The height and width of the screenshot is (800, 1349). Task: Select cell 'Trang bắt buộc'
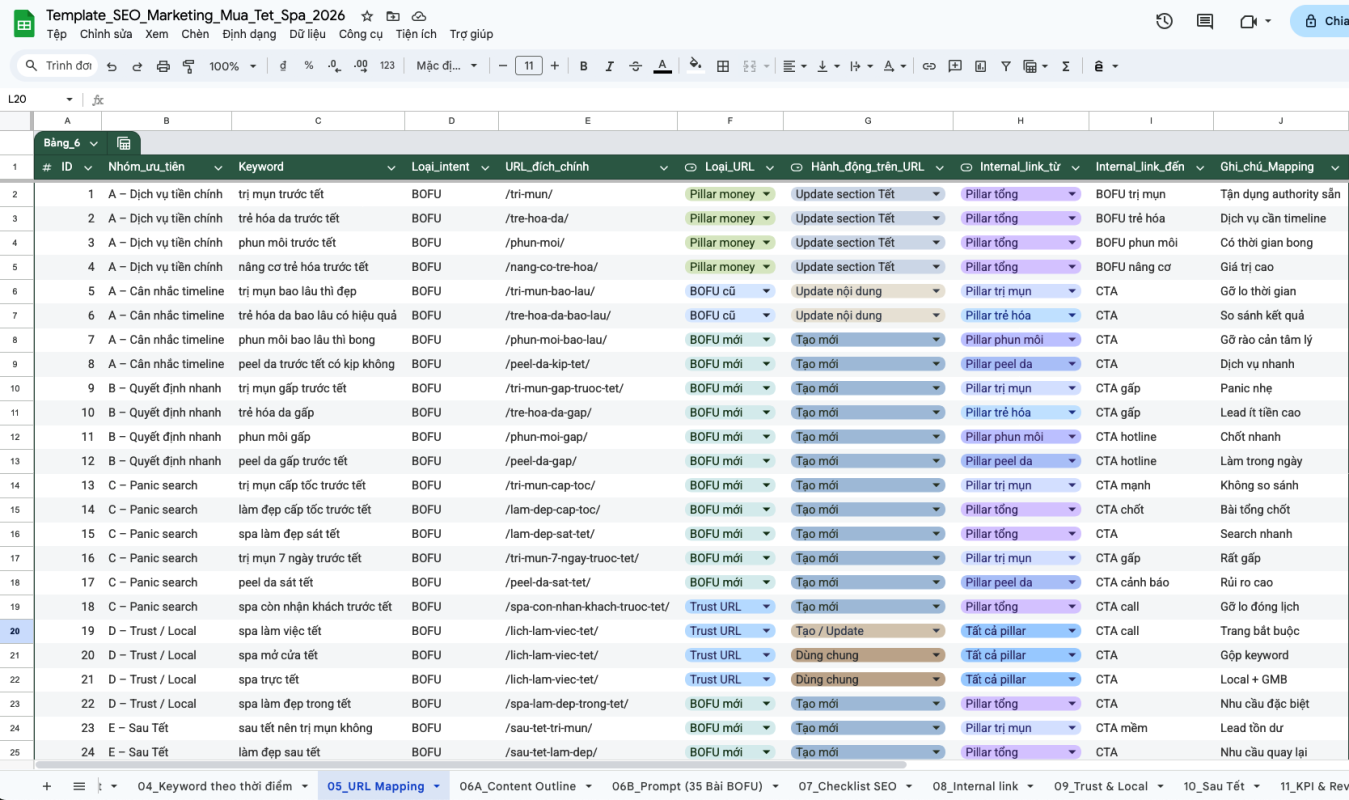coord(1281,631)
